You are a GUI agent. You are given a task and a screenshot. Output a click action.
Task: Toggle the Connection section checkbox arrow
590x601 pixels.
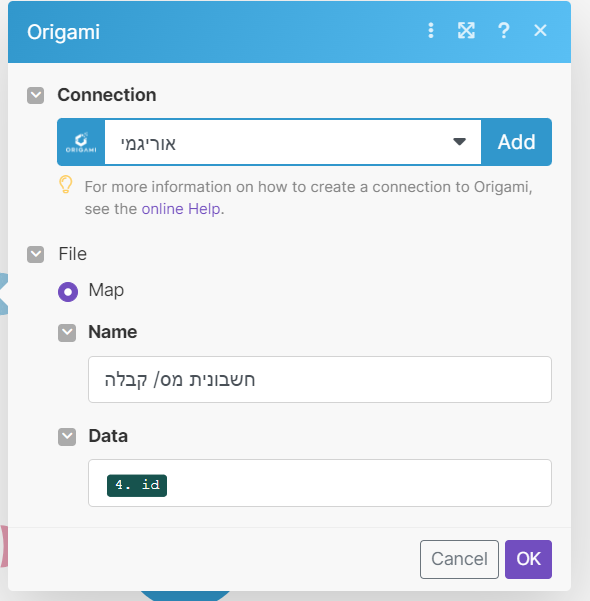35,95
